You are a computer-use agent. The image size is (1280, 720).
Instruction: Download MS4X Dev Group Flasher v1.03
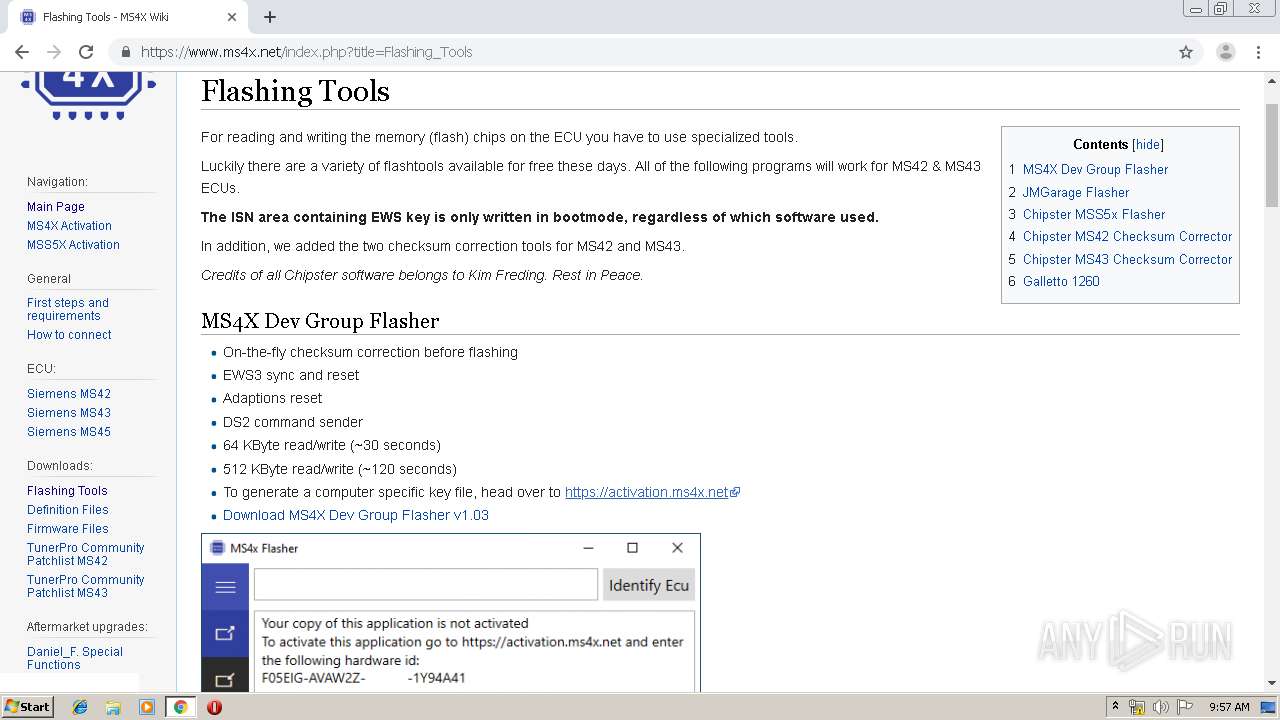(x=356, y=516)
